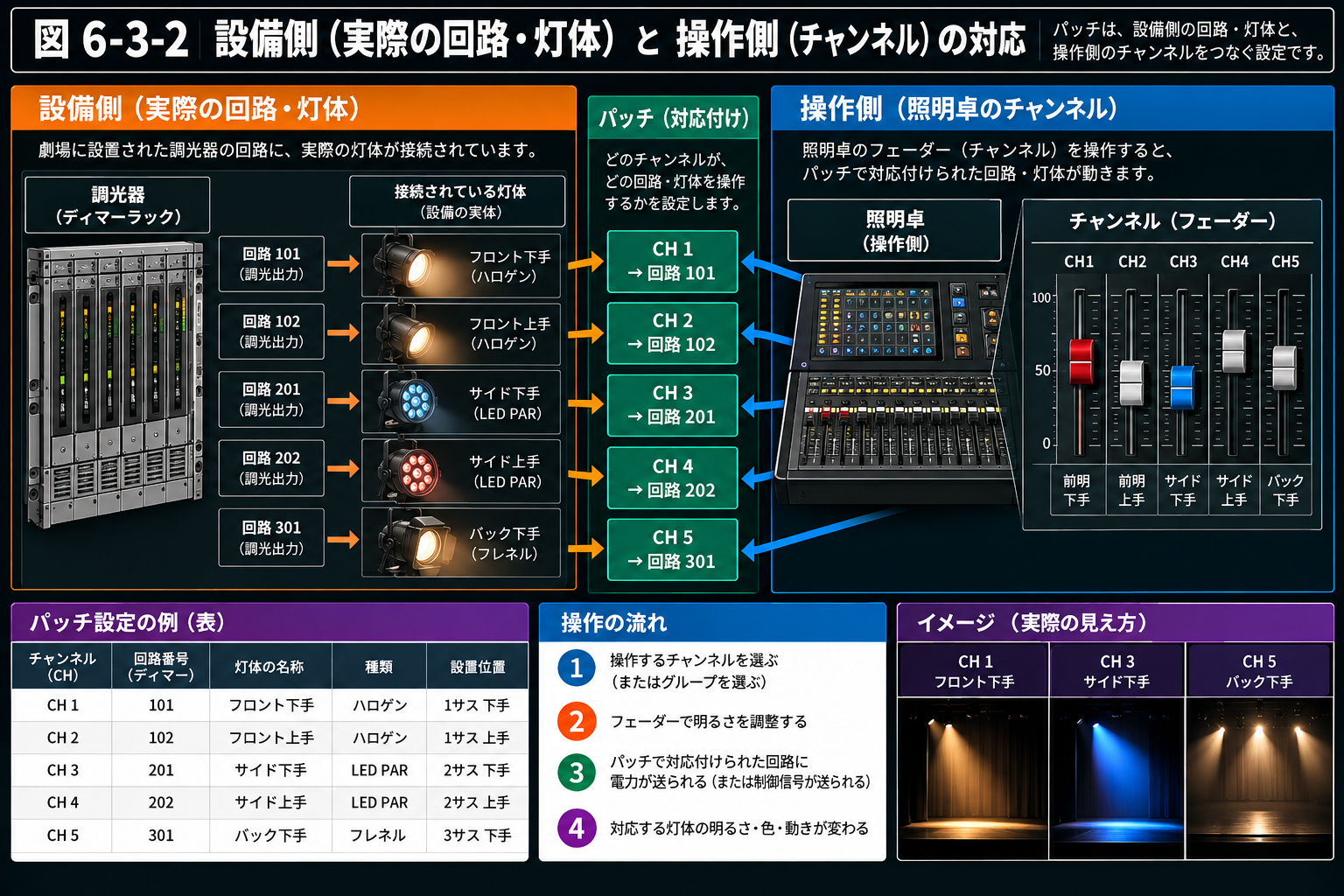Screen dimensions: 1344x896
Task: Click the white CH2 fader knob
Action: click(1131, 382)
